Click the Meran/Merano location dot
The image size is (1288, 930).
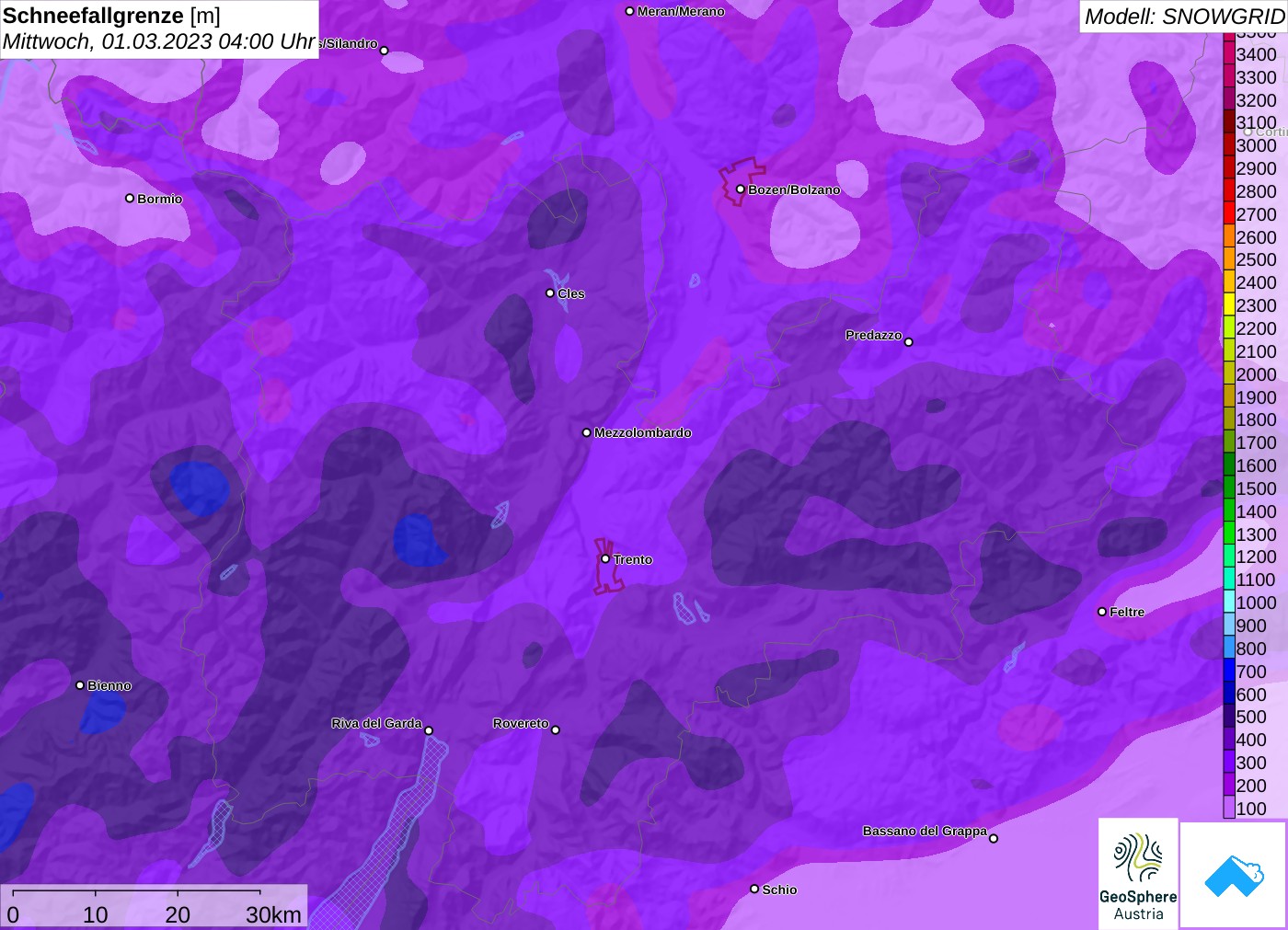click(x=629, y=11)
